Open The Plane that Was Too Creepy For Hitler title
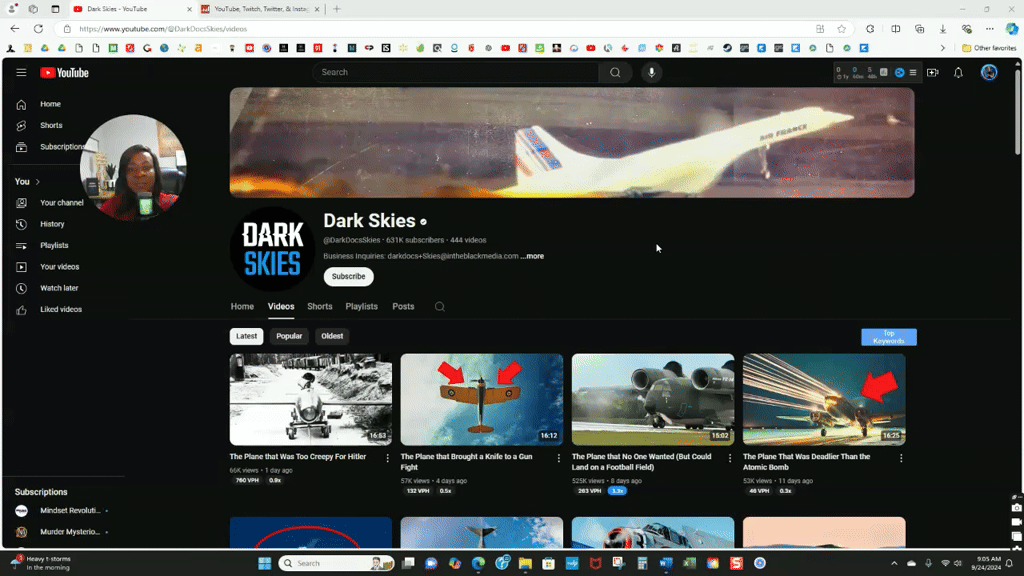The width and height of the screenshot is (1024, 576). click(x=298, y=456)
